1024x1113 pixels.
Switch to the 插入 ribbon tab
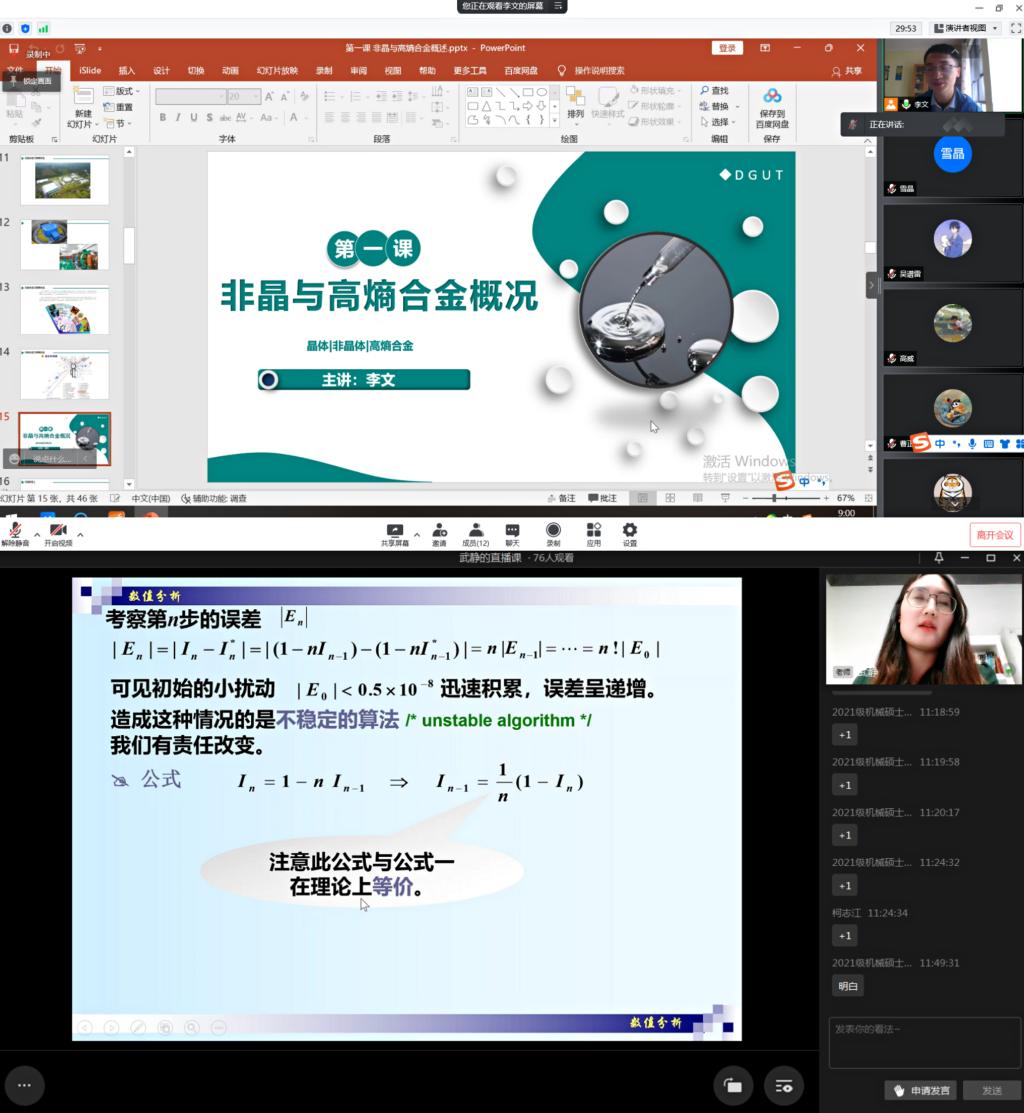pyautogui.click(x=127, y=71)
